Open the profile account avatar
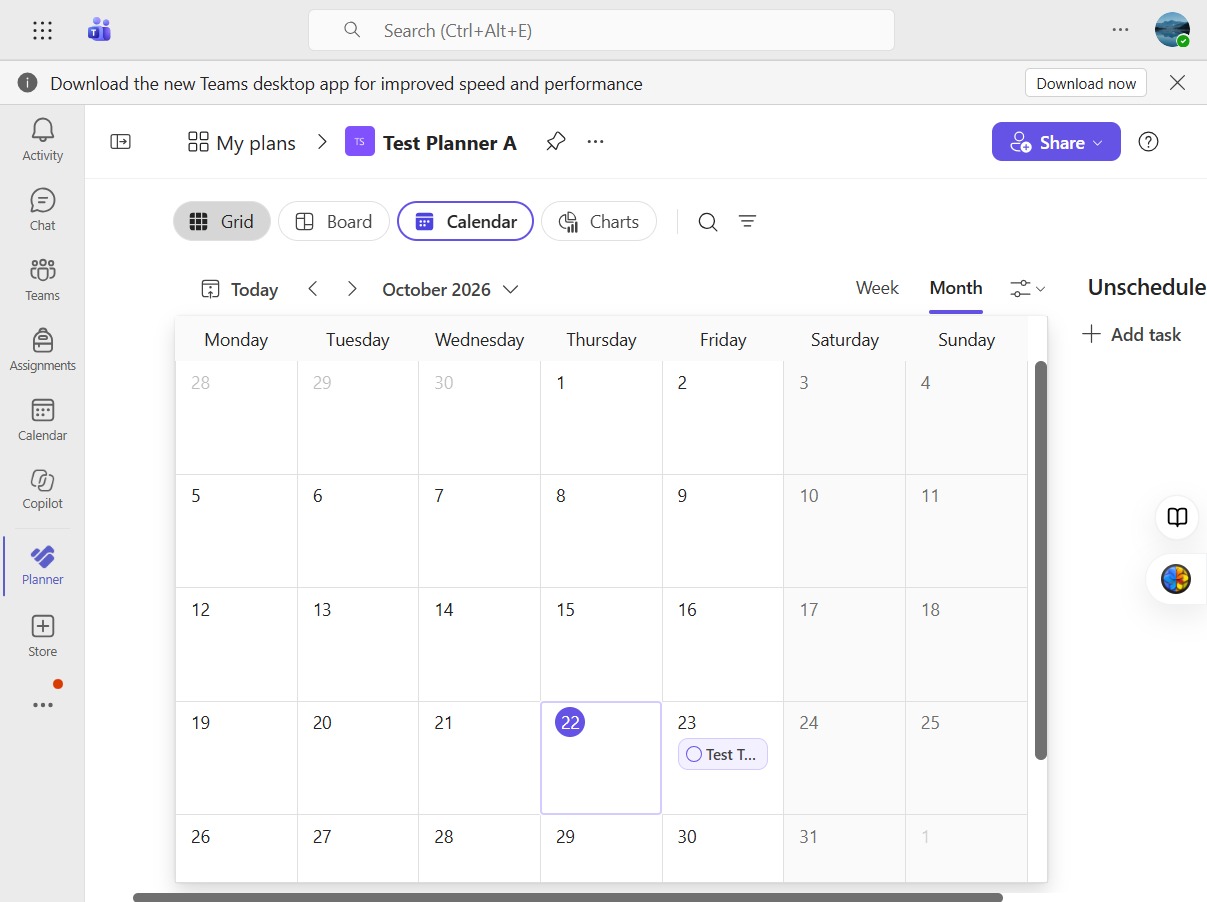Viewport: 1207px width, 902px height. click(1172, 30)
